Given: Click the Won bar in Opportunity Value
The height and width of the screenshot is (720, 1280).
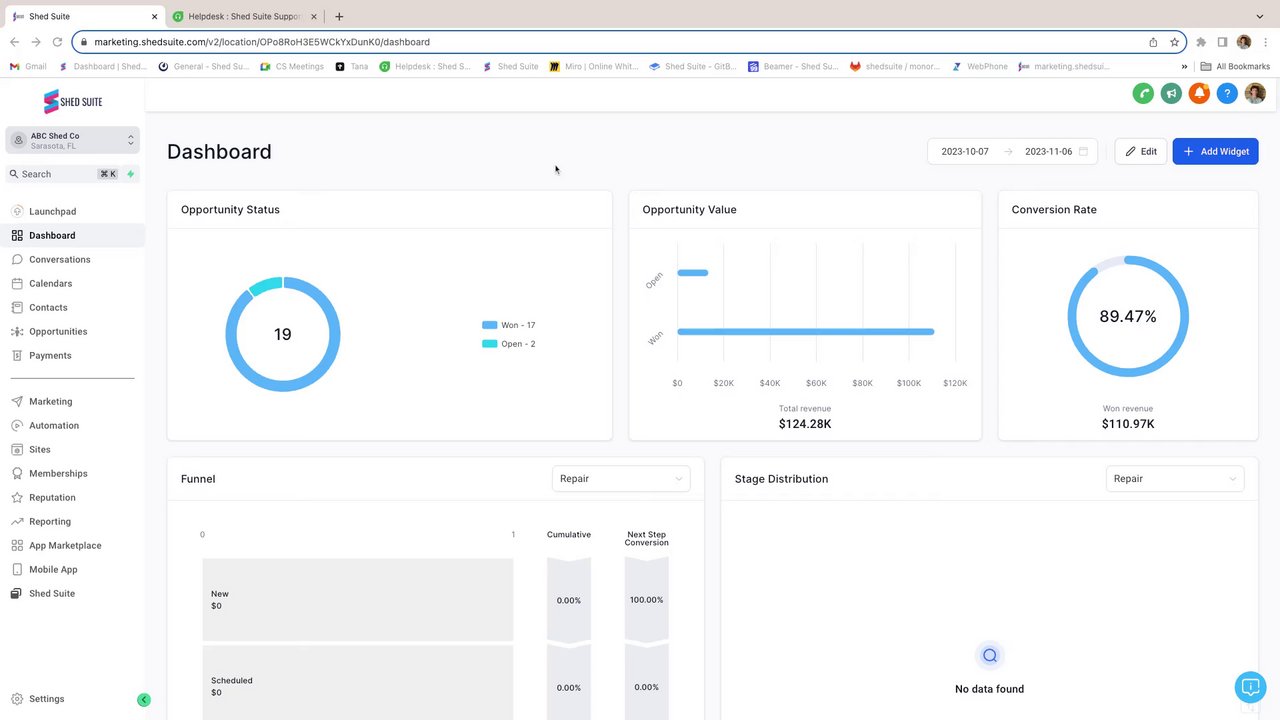Looking at the screenshot, I should pyautogui.click(x=805, y=332).
